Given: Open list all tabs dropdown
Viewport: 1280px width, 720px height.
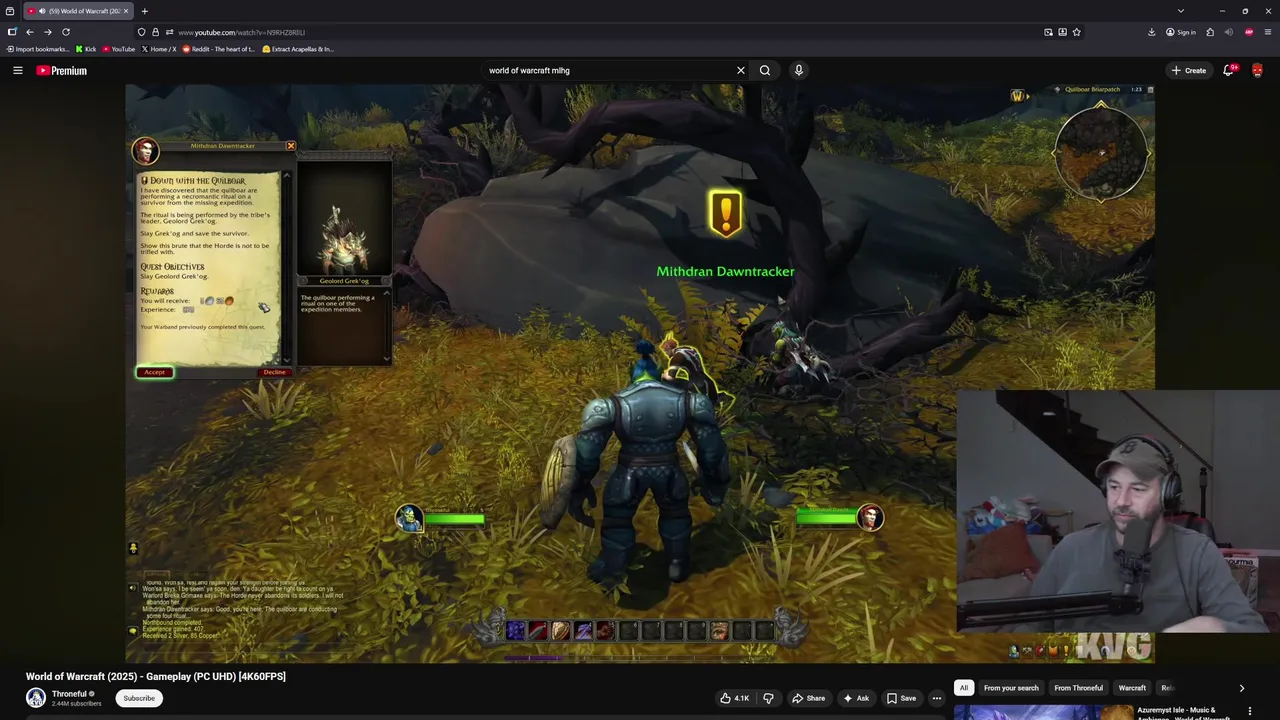Looking at the screenshot, I should (1181, 11).
